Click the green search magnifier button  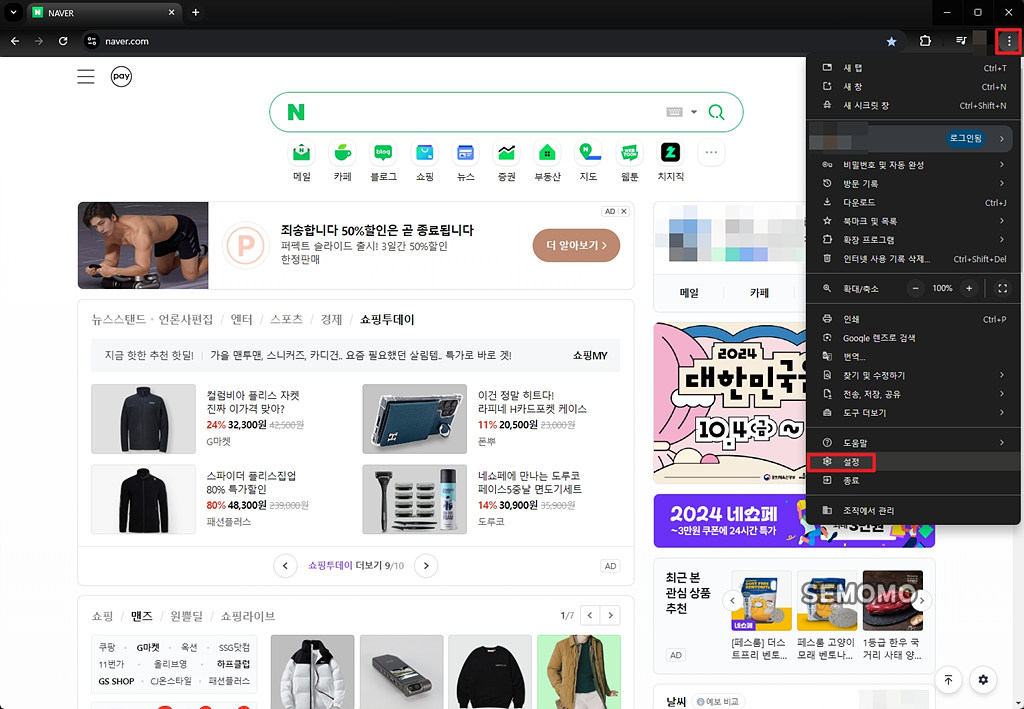pyautogui.click(x=716, y=112)
